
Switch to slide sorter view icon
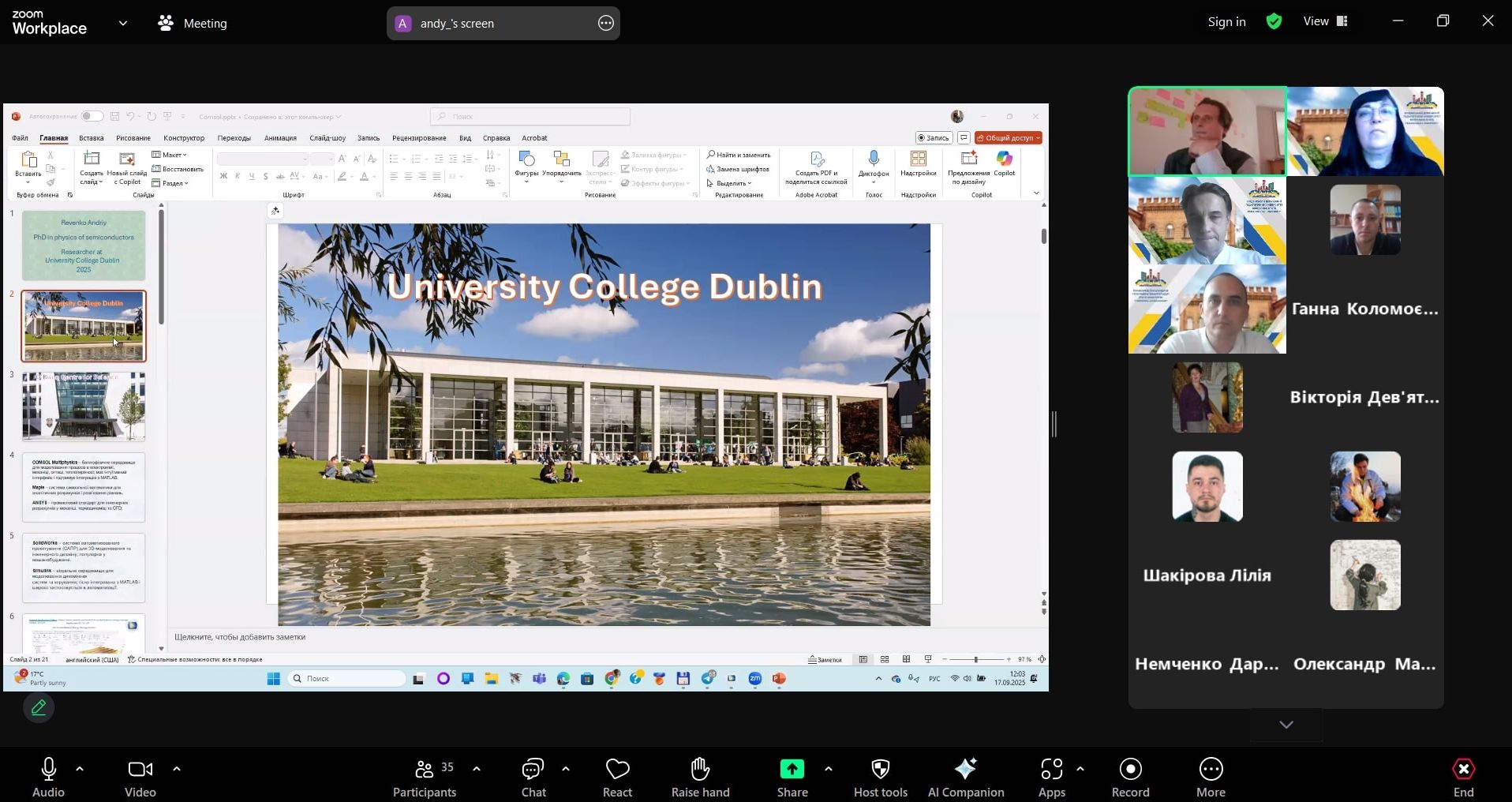click(885, 659)
